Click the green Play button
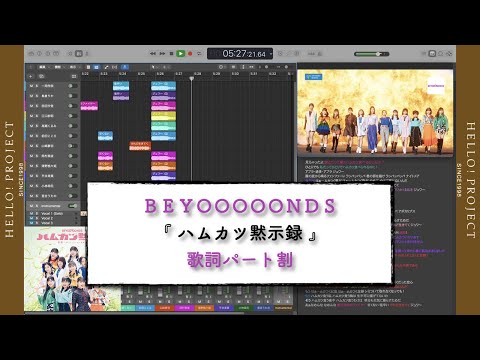 coord(180,53)
